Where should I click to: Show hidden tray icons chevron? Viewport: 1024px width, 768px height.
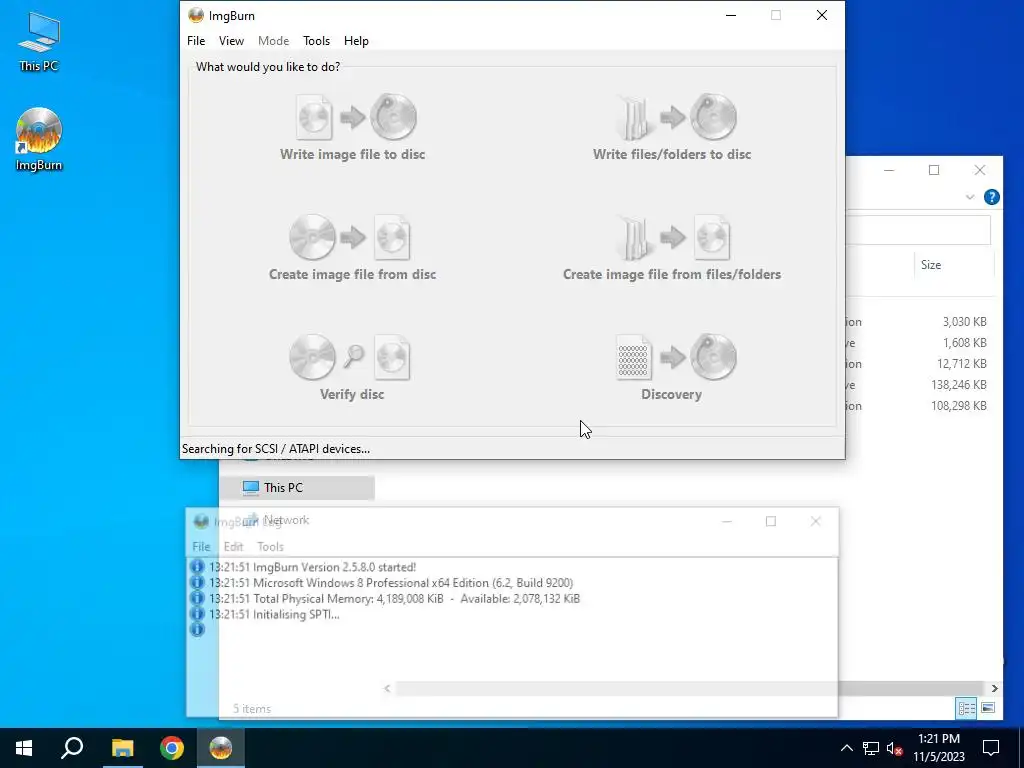846,748
